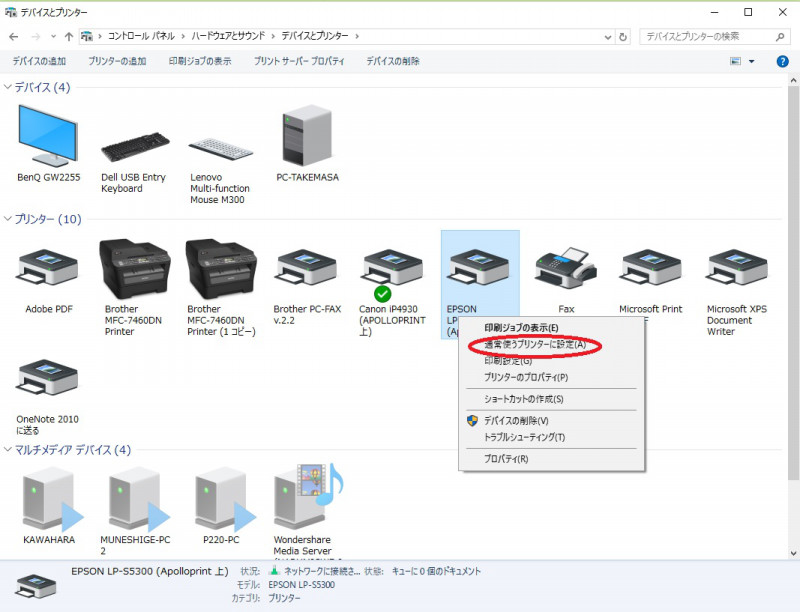The height and width of the screenshot is (612, 800).
Task: Click the scrollbar up arrow
Action: (793, 81)
